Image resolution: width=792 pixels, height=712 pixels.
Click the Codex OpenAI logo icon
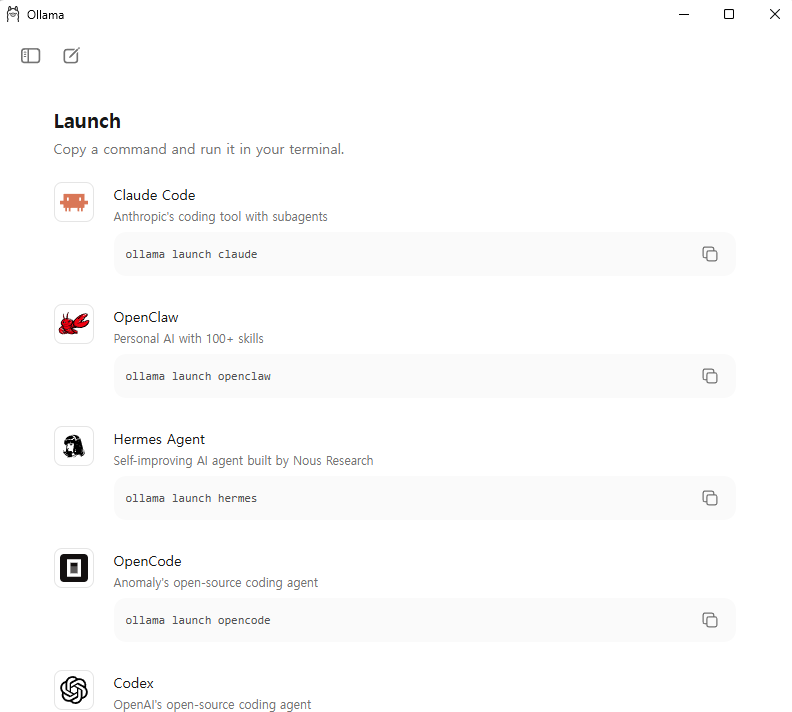(x=74, y=690)
